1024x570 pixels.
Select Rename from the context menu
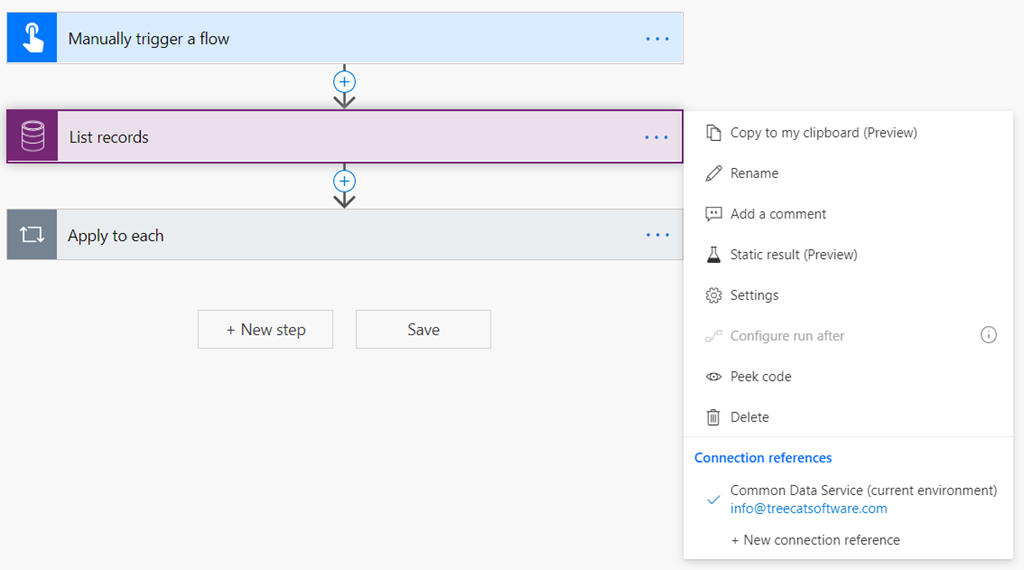click(754, 173)
